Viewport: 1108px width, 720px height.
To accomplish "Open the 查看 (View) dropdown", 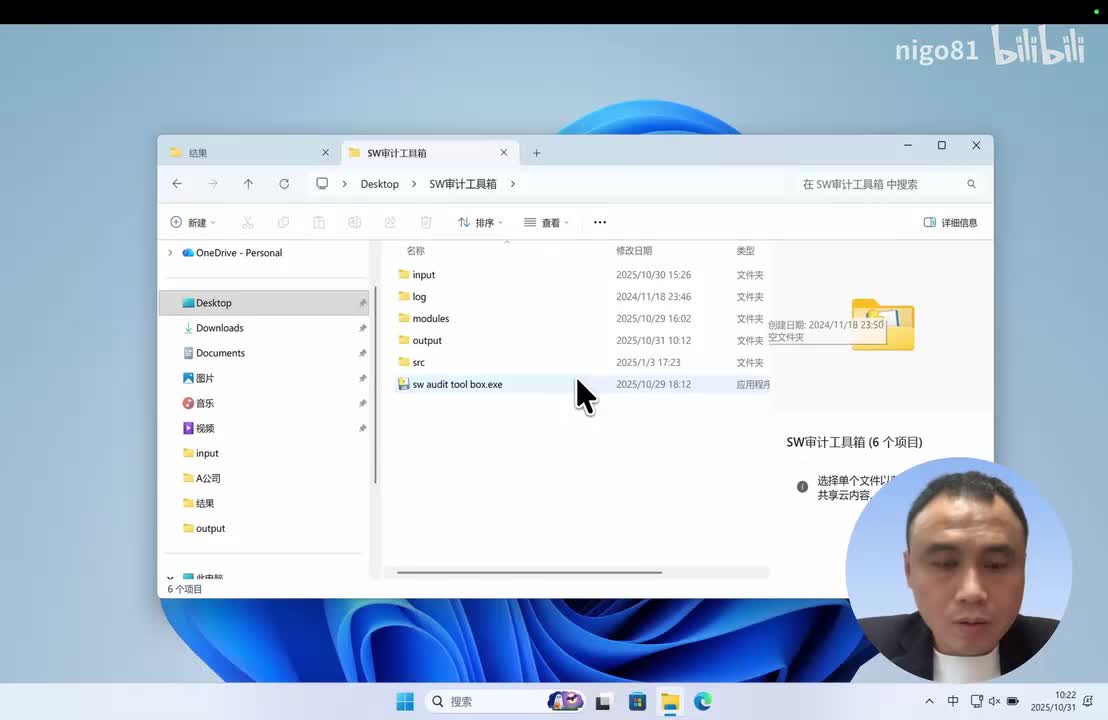I will pos(546,223).
